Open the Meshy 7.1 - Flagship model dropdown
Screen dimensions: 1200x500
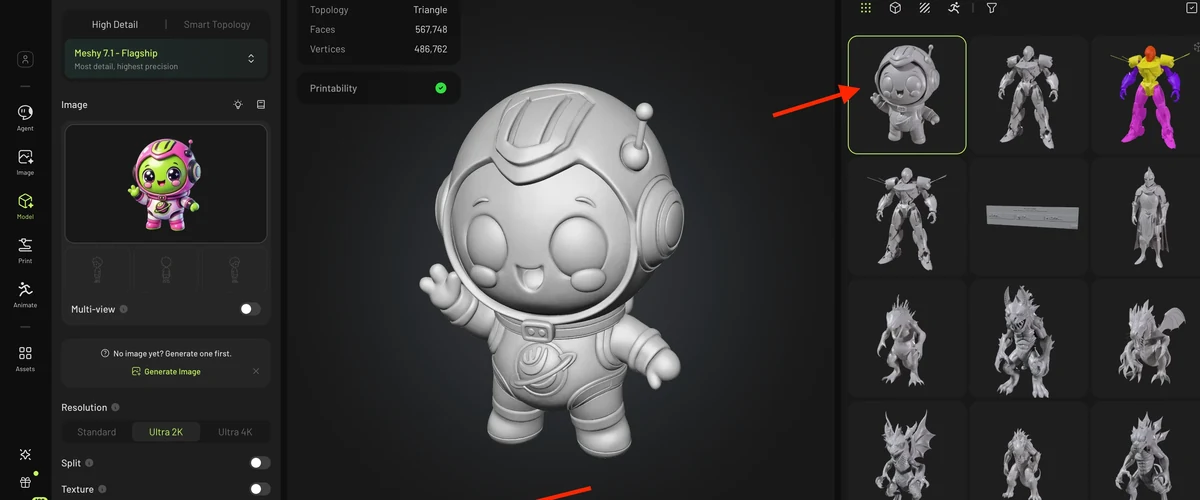[165, 59]
